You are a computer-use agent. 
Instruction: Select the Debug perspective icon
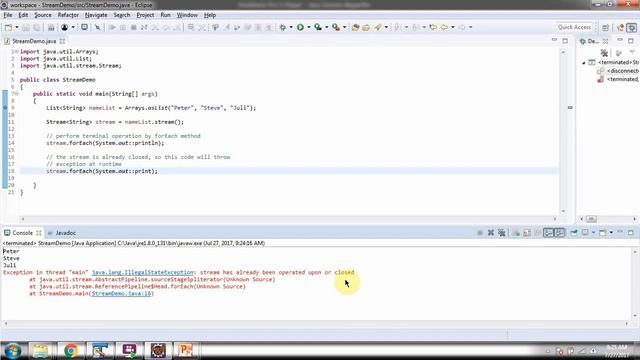tap(632, 27)
